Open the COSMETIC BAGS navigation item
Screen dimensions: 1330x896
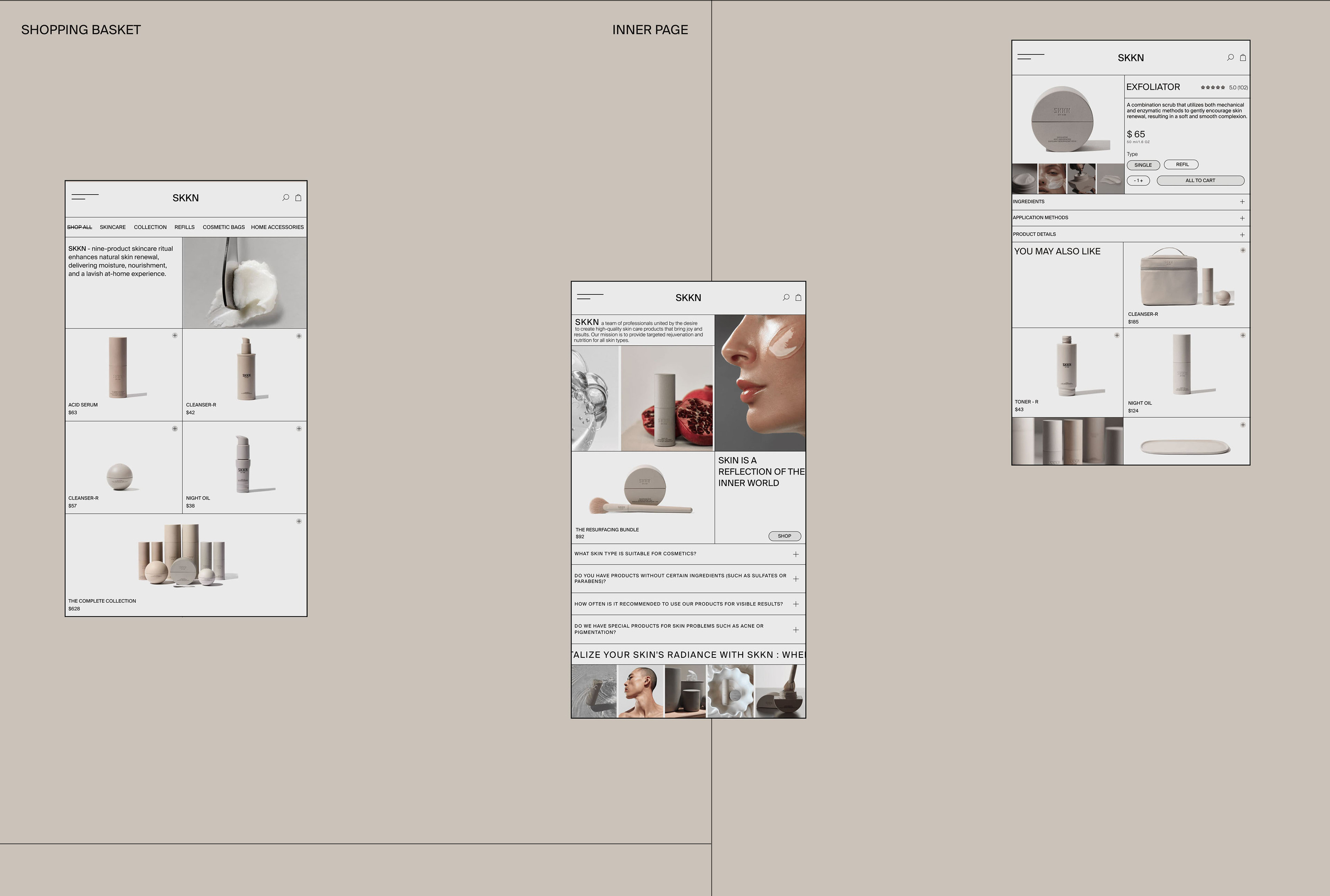(223, 227)
